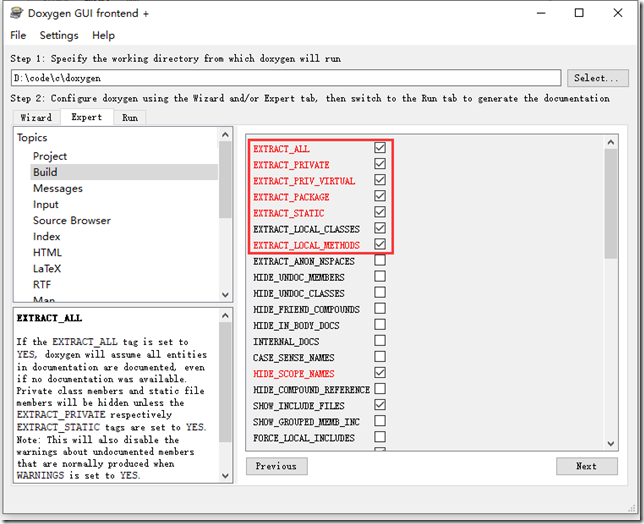Click the Previous button
This screenshot has width=644, height=524.
click(276, 466)
